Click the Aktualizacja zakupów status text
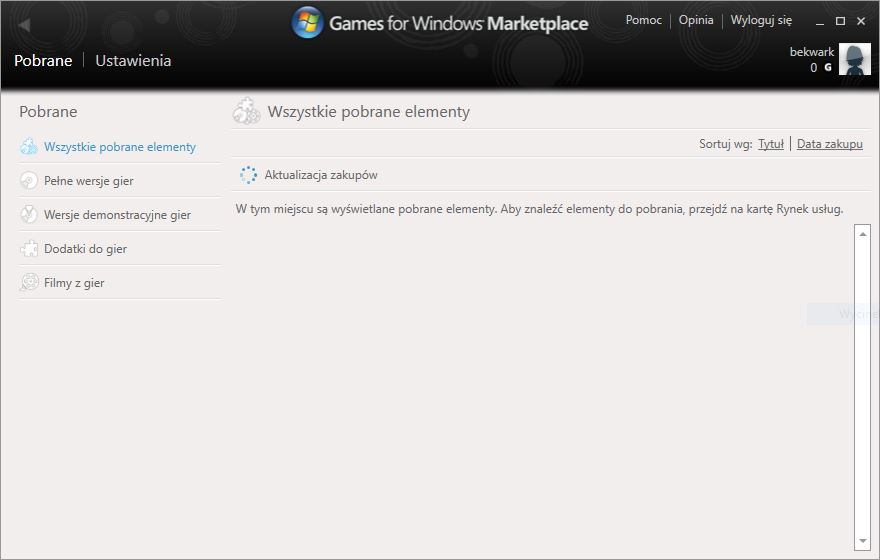The width and height of the screenshot is (880, 560). [321, 175]
